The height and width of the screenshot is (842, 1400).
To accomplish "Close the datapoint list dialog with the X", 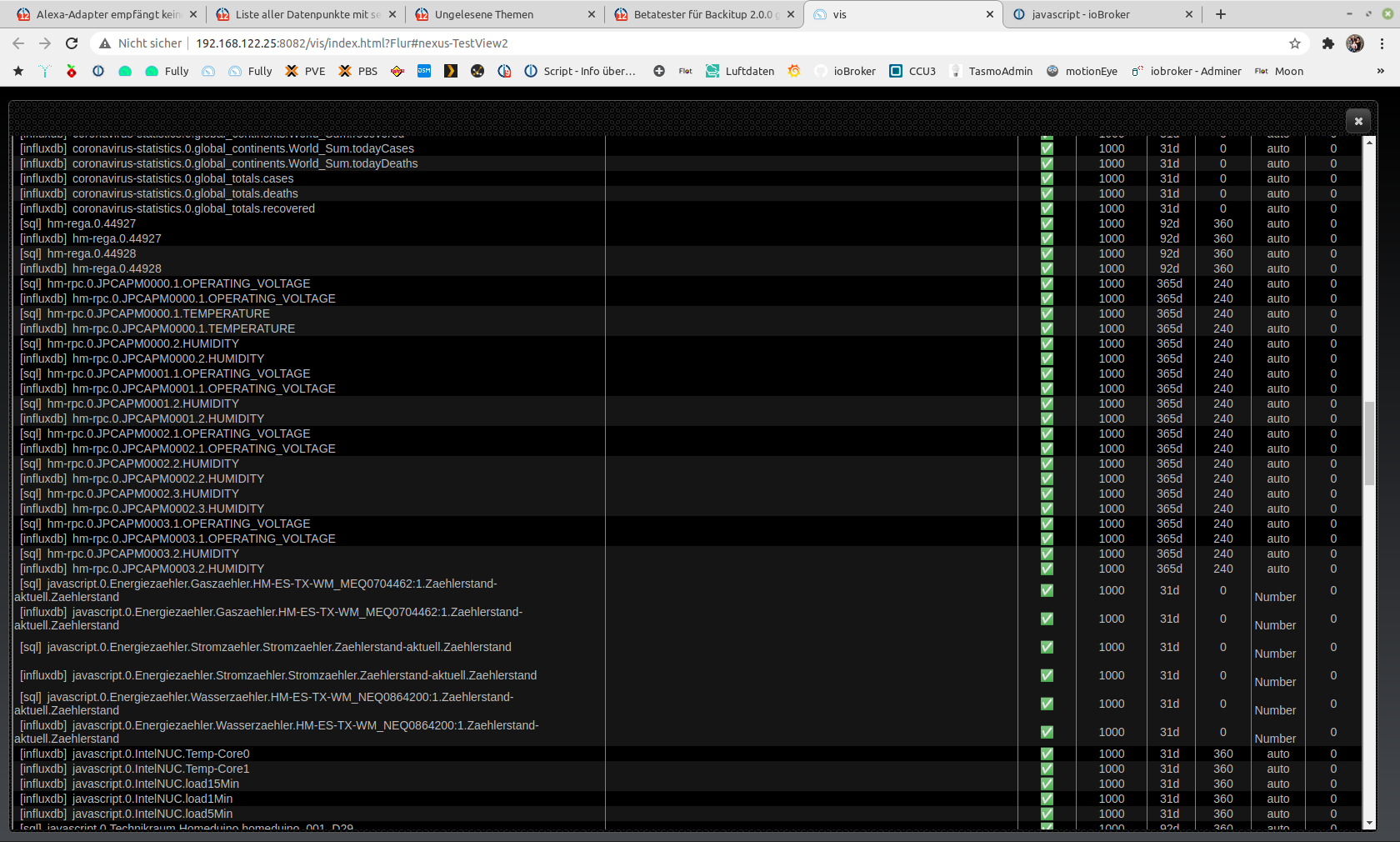I will (1358, 121).
